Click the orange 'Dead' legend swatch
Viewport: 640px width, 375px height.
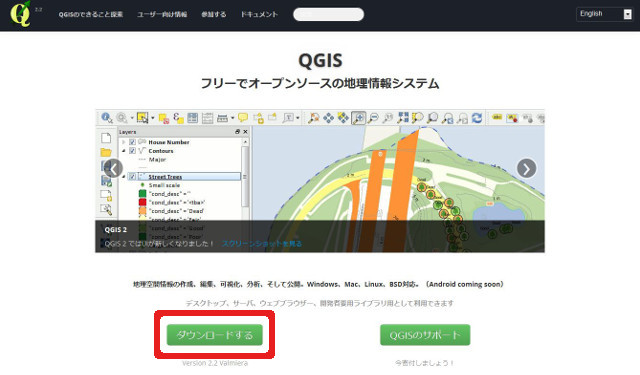142,211
